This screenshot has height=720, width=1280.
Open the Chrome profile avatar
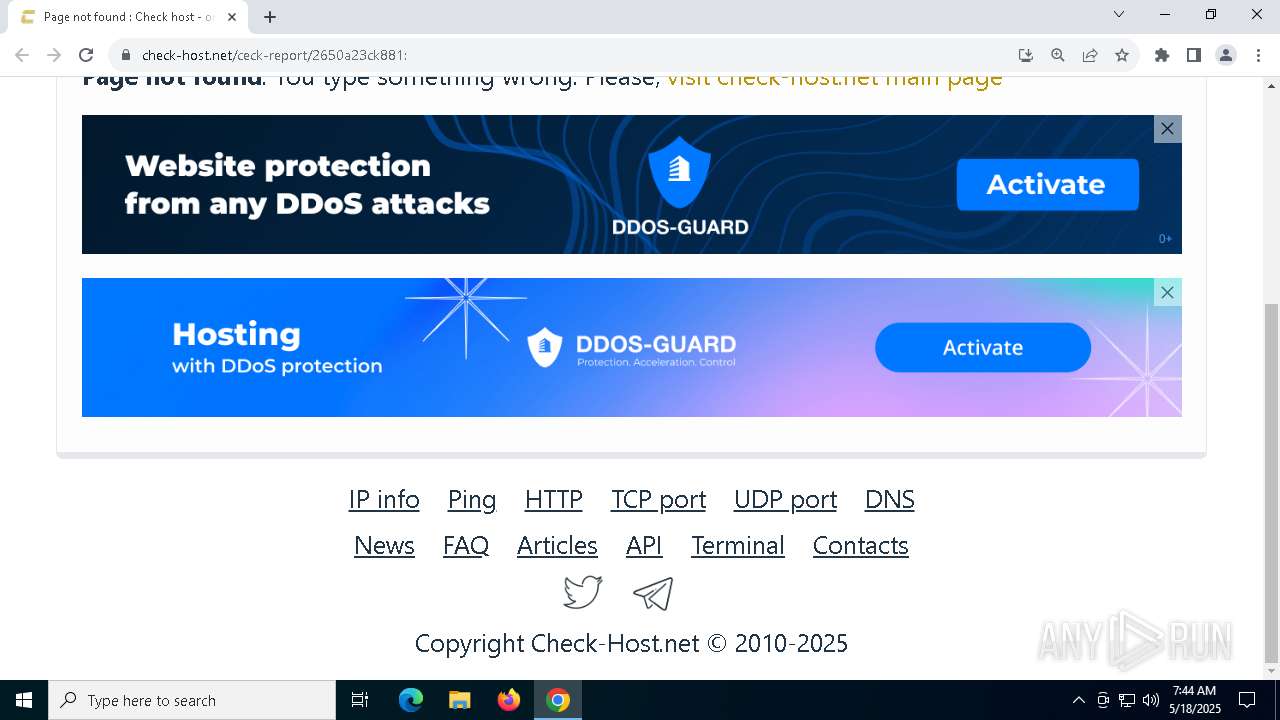point(1226,55)
